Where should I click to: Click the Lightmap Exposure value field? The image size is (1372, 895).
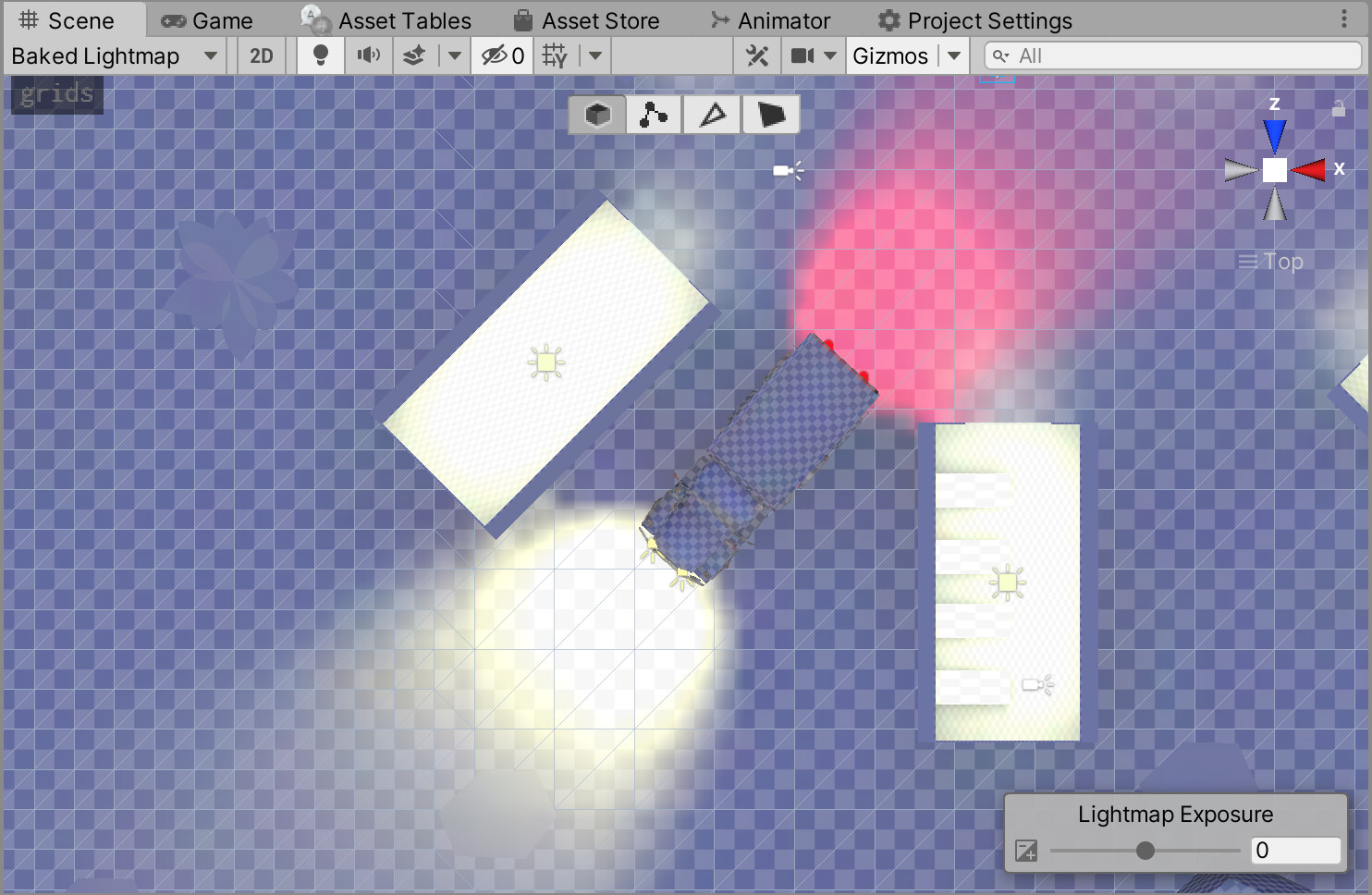(1295, 851)
